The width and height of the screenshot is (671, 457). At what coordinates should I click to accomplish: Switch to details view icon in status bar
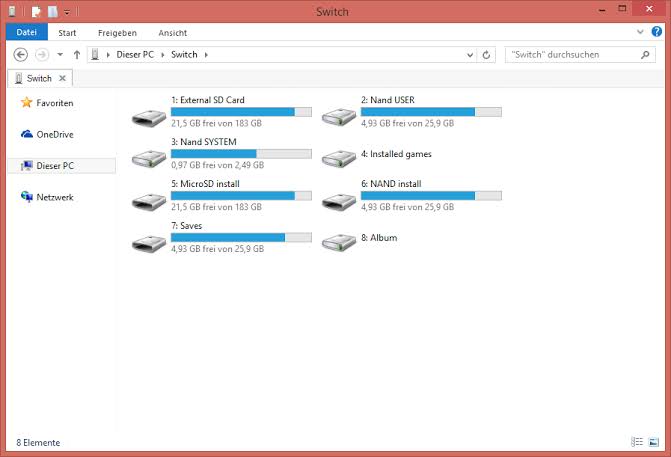pos(637,442)
